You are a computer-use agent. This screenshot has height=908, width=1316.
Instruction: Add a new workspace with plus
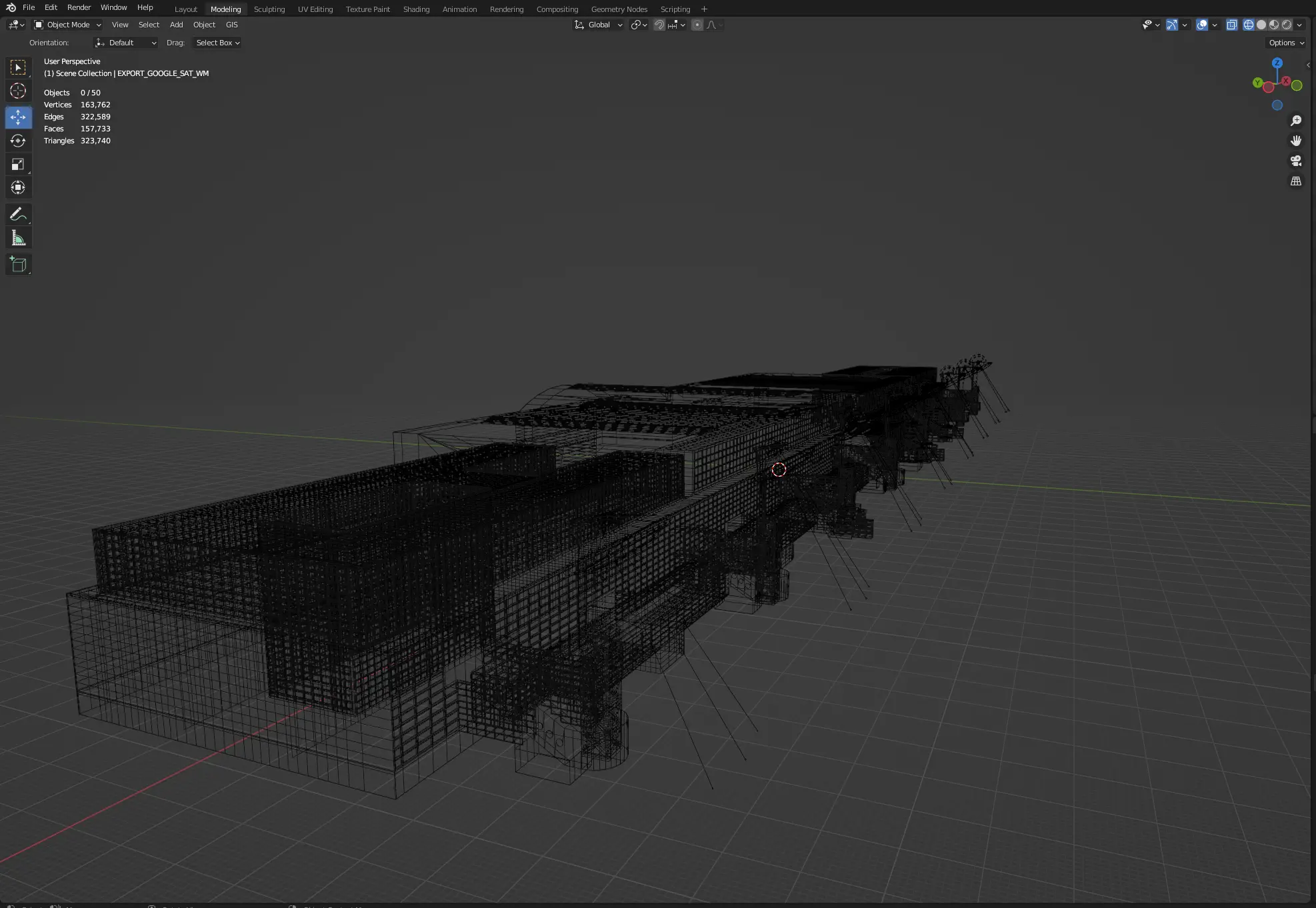[704, 9]
